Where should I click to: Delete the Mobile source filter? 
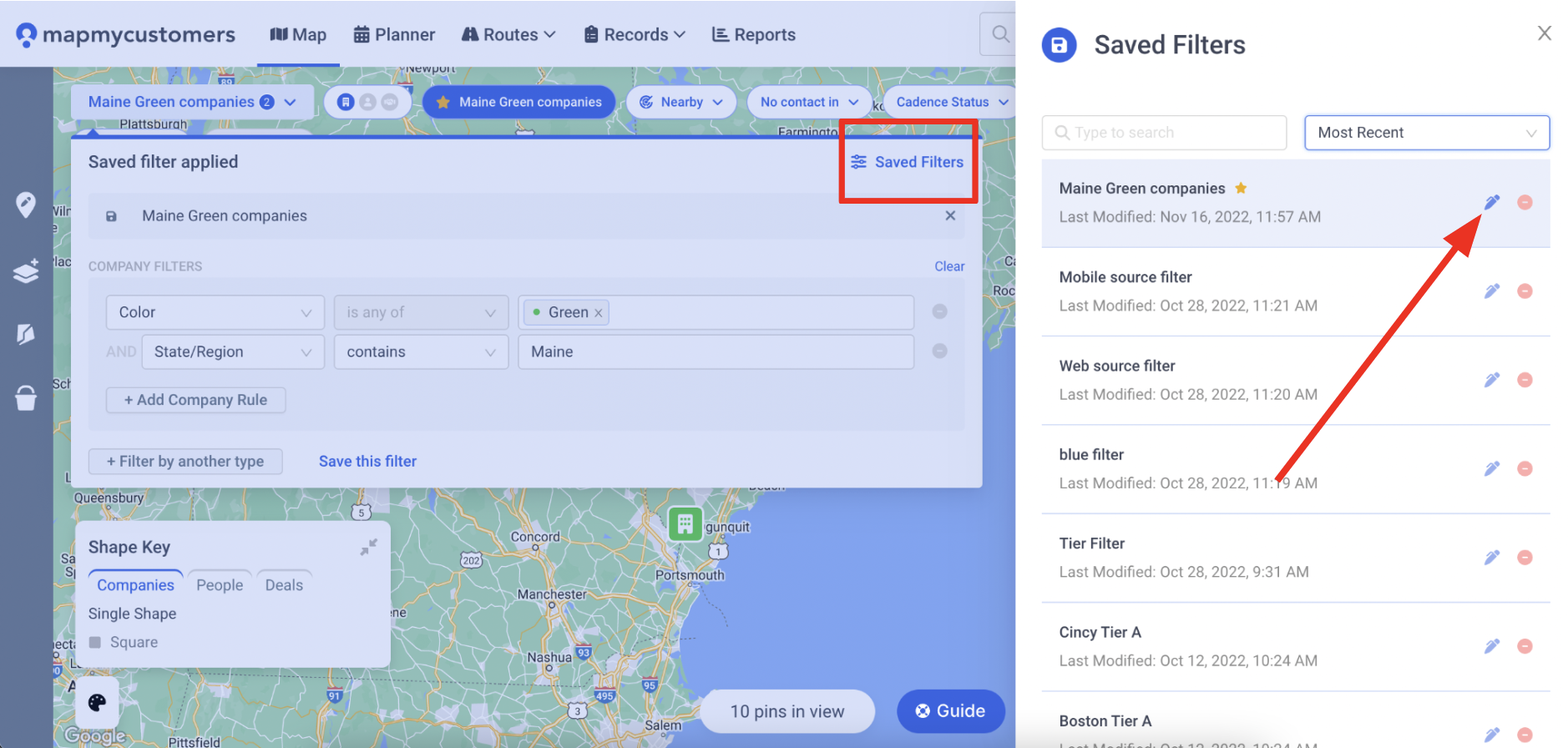pos(1525,291)
